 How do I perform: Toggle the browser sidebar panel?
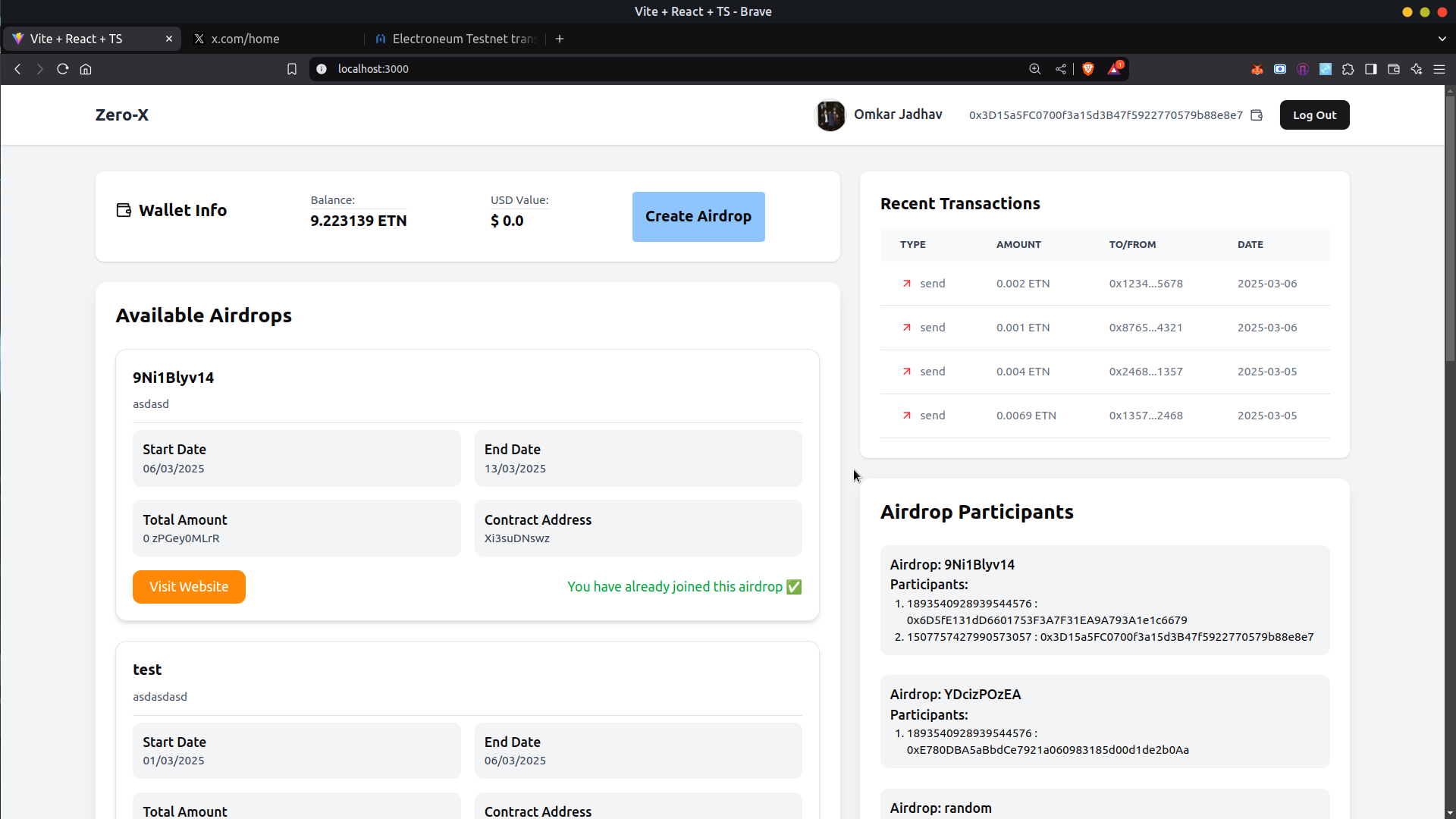click(1370, 69)
